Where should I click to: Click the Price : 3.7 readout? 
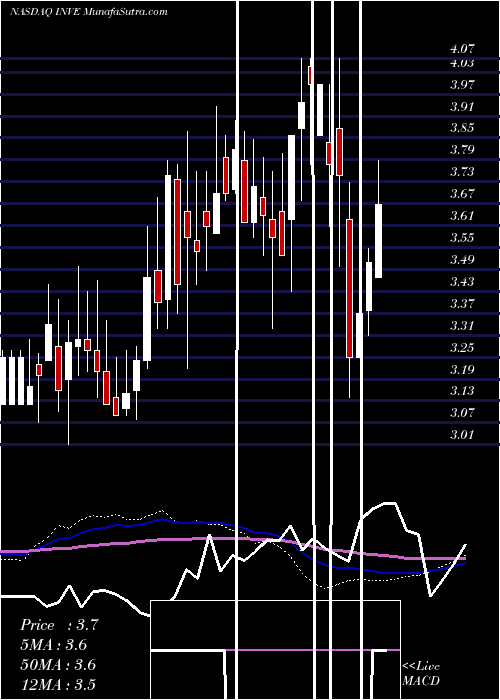coord(59,625)
